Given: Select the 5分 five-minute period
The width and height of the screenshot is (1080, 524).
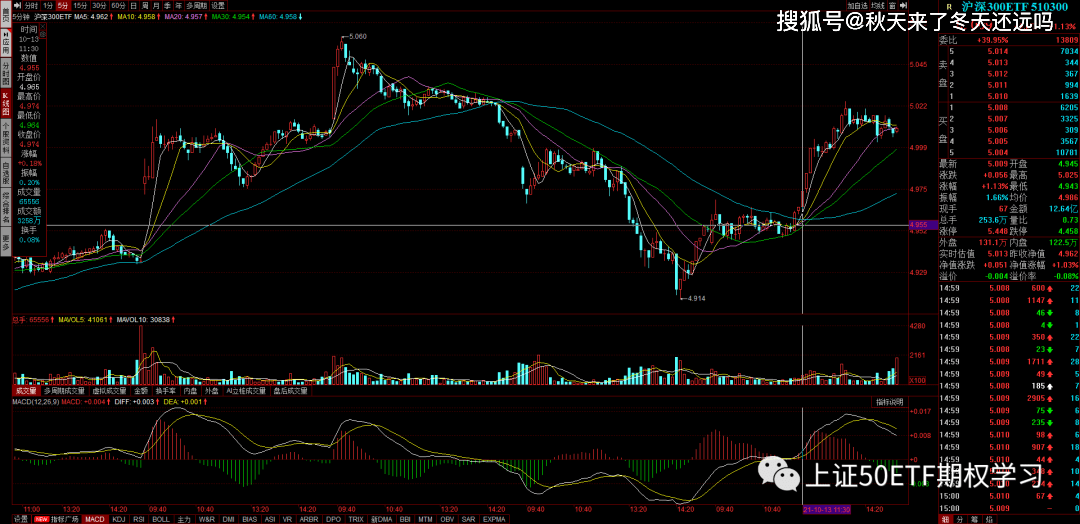Looking at the screenshot, I should pyautogui.click(x=63, y=6).
